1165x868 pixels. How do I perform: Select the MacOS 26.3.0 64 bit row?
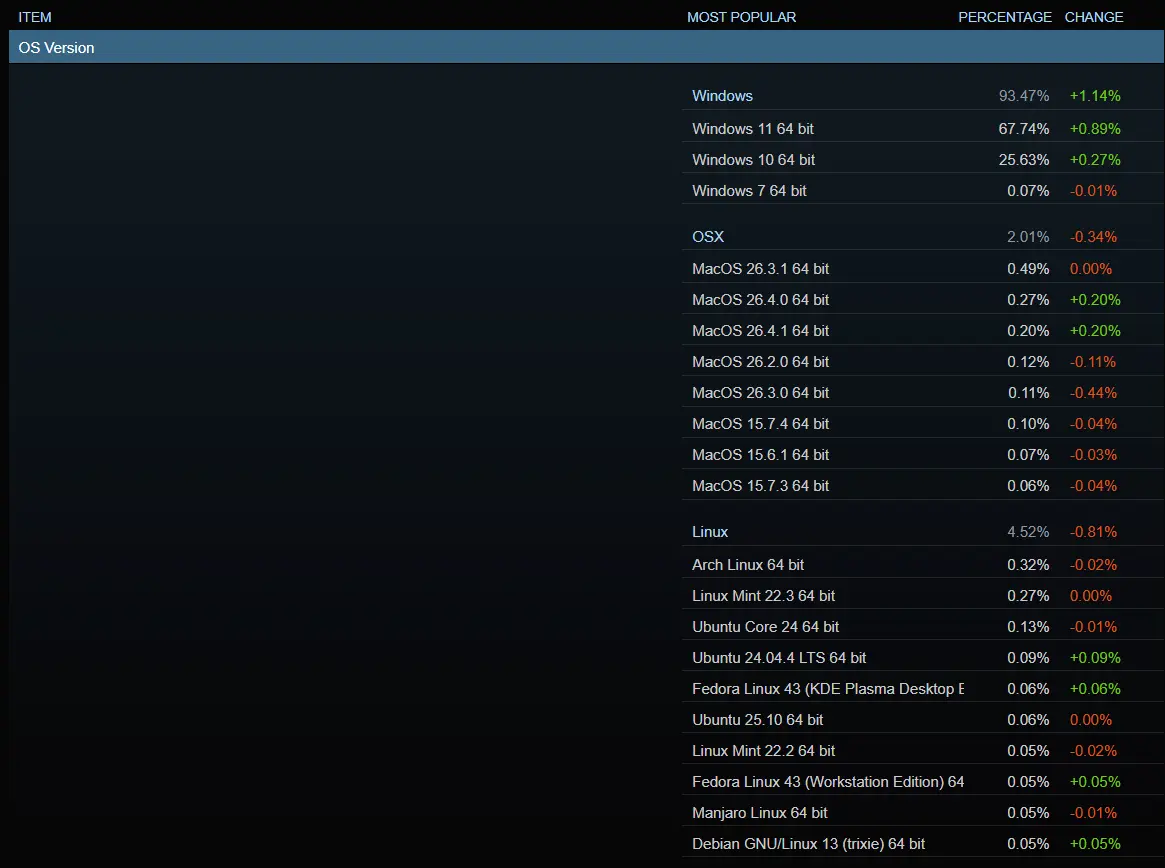point(923,392)
